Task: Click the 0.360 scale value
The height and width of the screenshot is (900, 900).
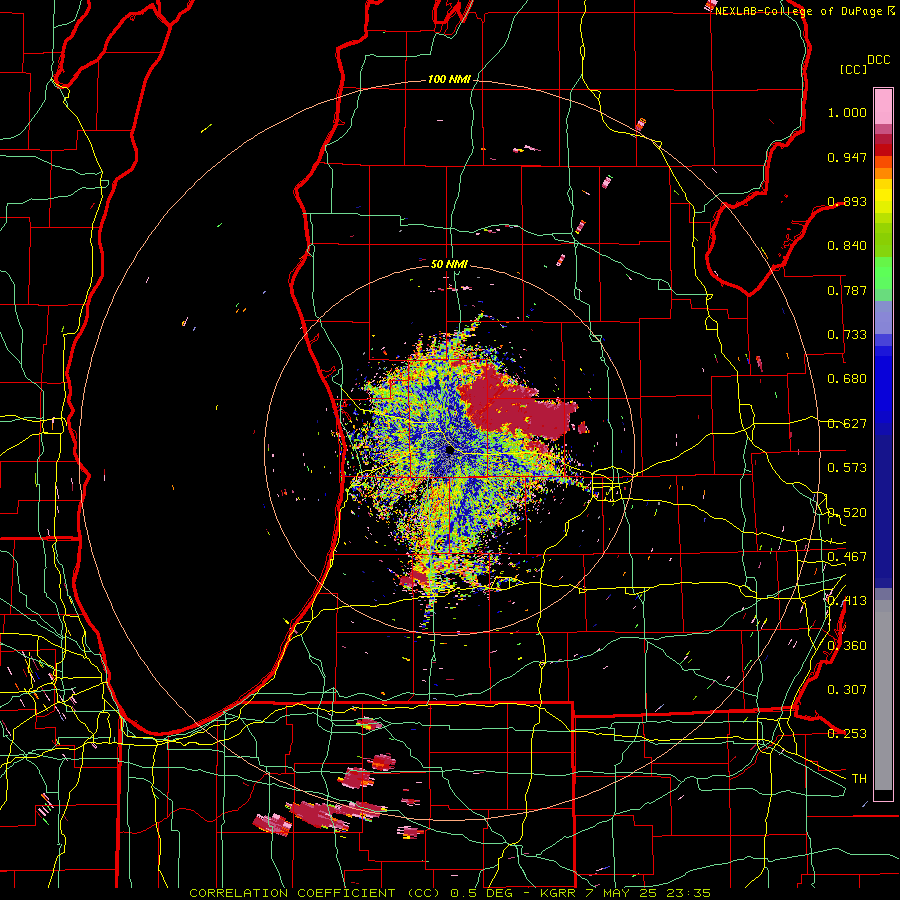Action: coord(847,646)
